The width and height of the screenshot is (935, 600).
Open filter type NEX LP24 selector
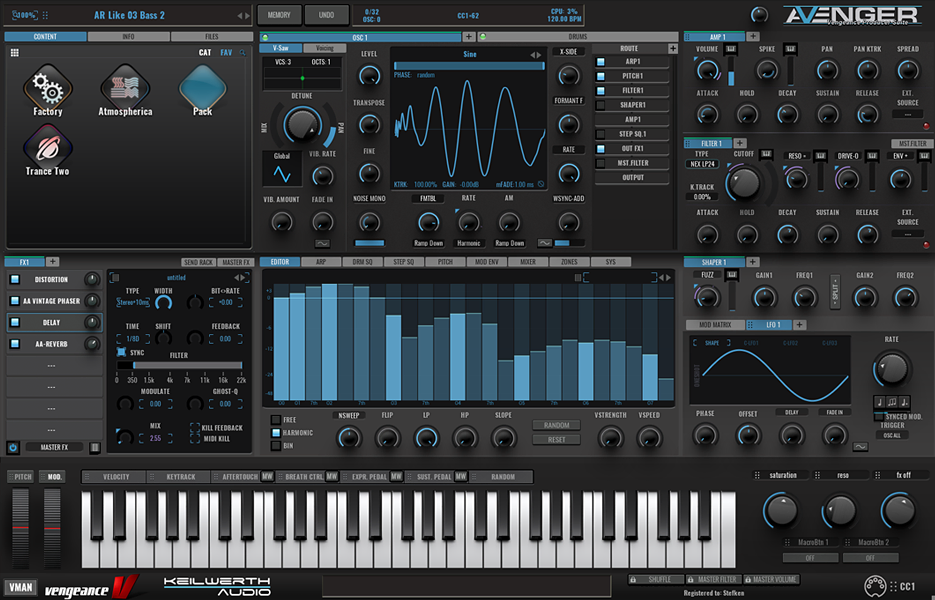click(704, 164)
